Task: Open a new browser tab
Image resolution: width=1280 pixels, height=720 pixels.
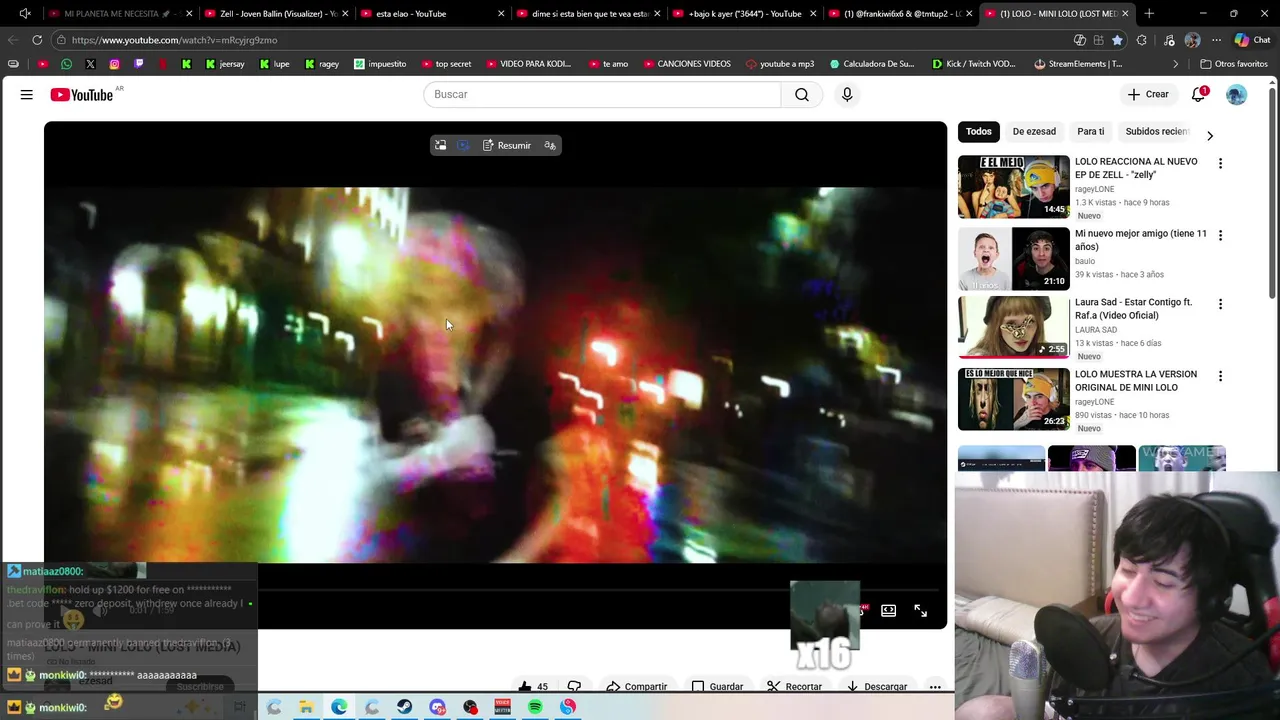Action: tap(1149, 14)
